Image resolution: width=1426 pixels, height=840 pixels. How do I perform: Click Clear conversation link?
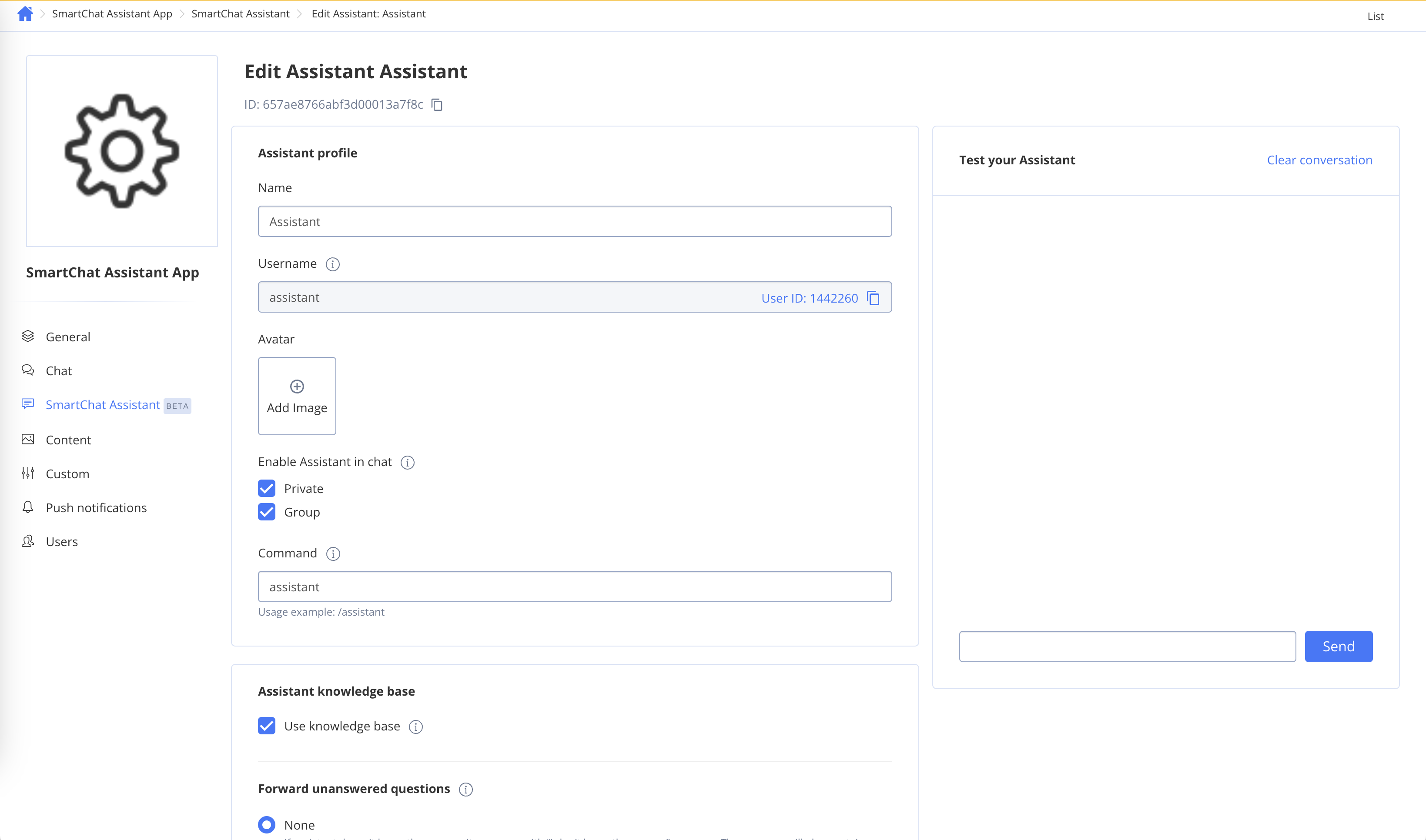tap(1319, 160)
